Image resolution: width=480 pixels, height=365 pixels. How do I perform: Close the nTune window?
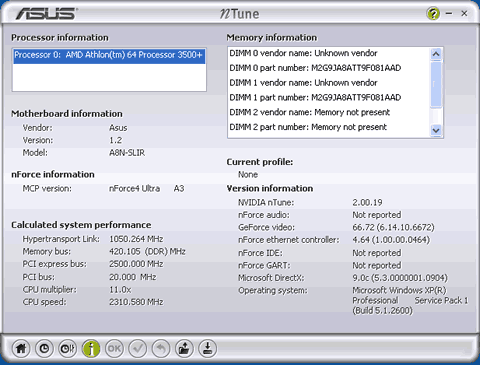[x=464, y=13]
